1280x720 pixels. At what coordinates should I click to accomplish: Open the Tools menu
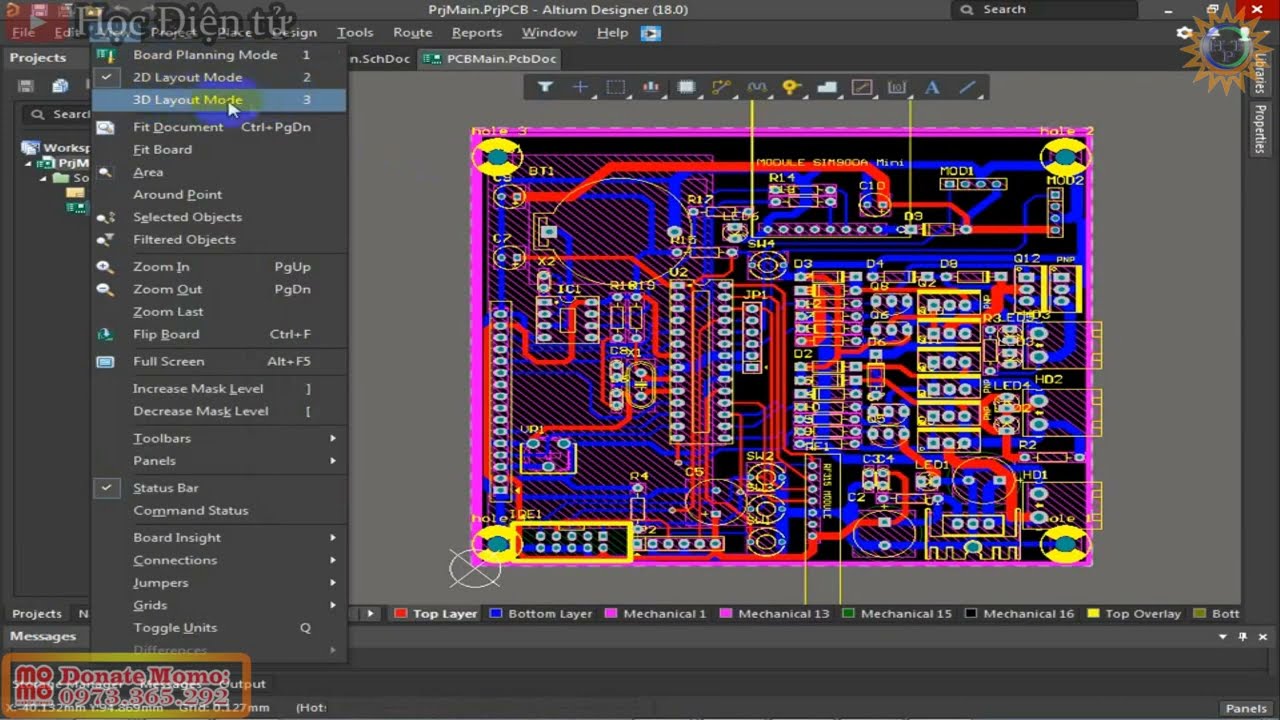(355, 32)
